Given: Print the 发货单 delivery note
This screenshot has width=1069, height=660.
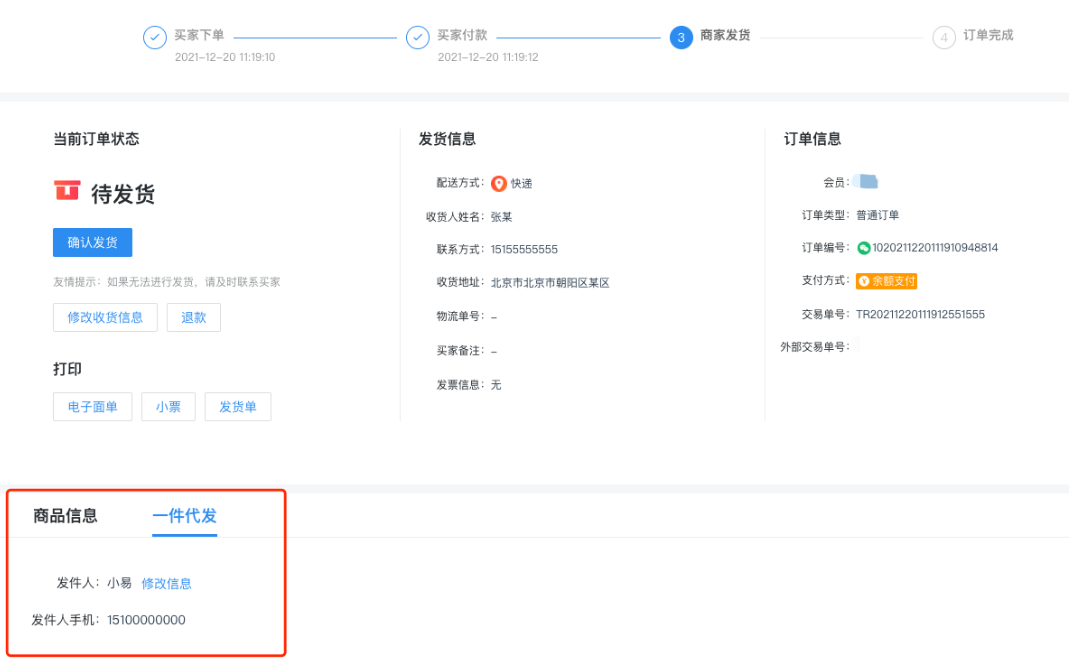Looking at the screenshot, I should tap(238, 407).
